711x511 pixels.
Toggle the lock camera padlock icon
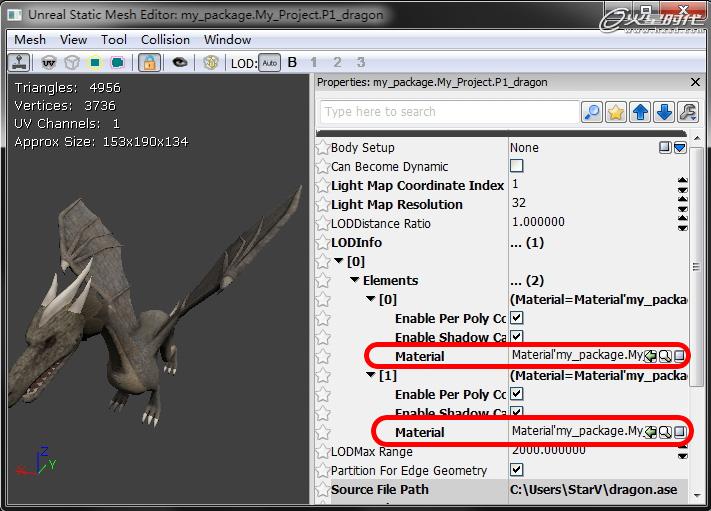point(149,62)
